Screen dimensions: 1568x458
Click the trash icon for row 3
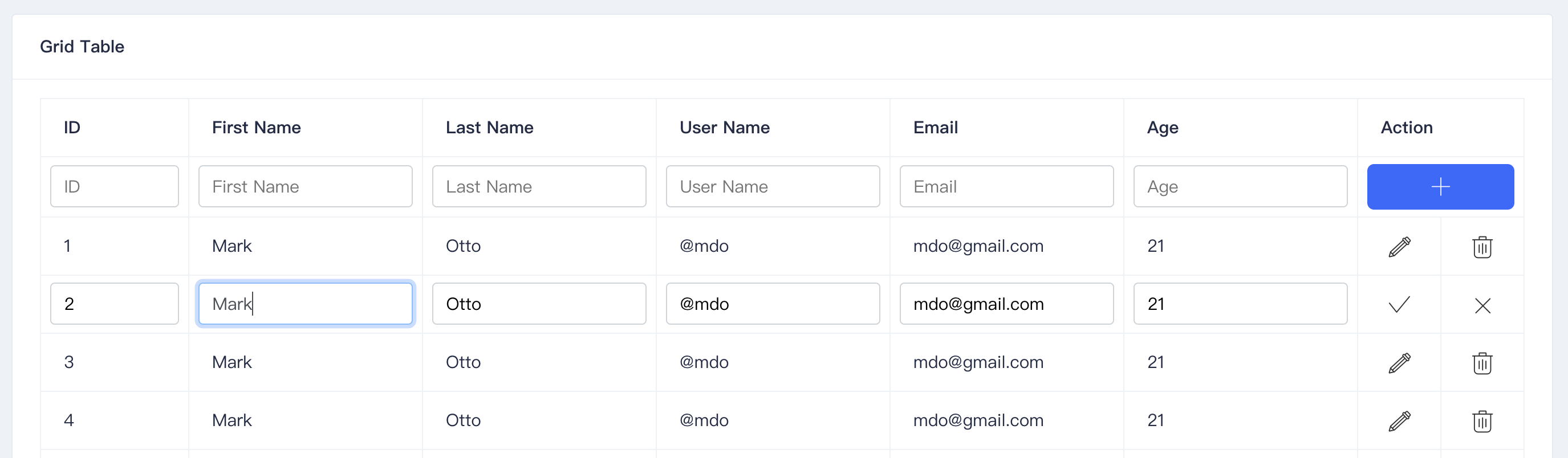1481,362
